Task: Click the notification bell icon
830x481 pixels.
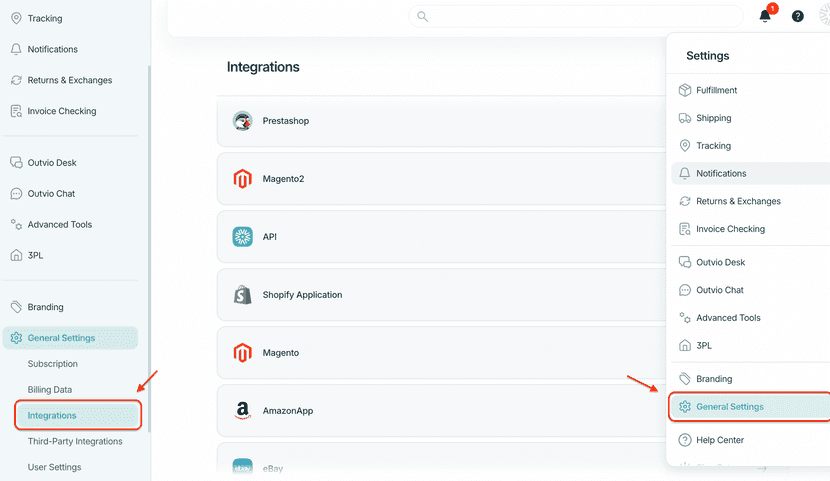Action: [765, 16]
